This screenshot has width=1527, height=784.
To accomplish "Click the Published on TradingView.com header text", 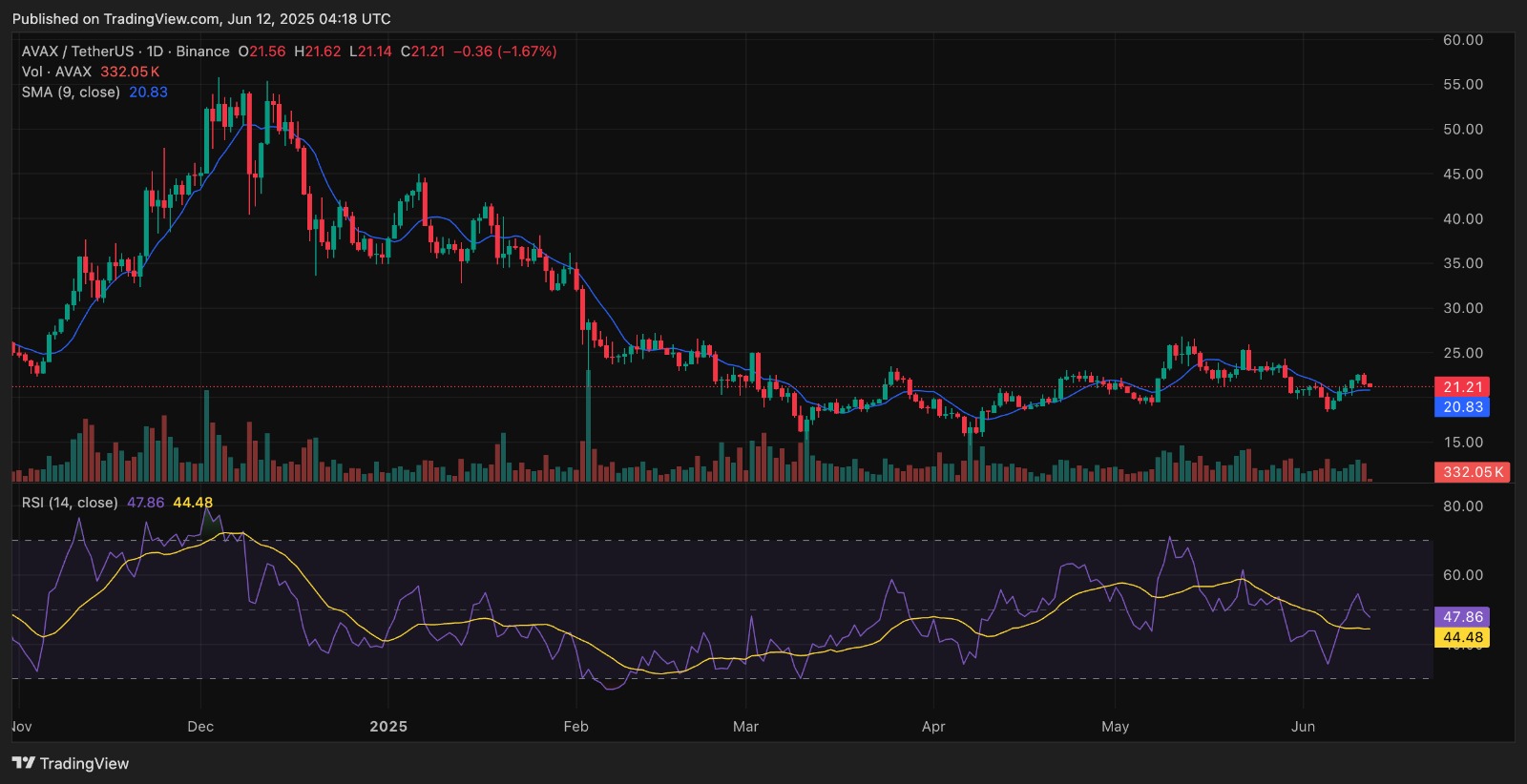I will click(201, 19).
